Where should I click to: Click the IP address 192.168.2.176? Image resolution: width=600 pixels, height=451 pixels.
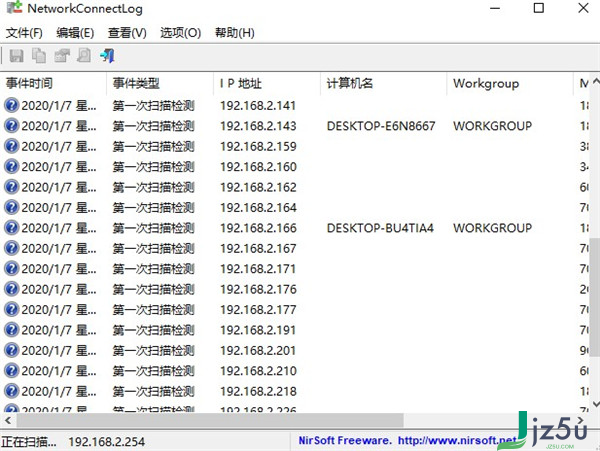point(258,289)
